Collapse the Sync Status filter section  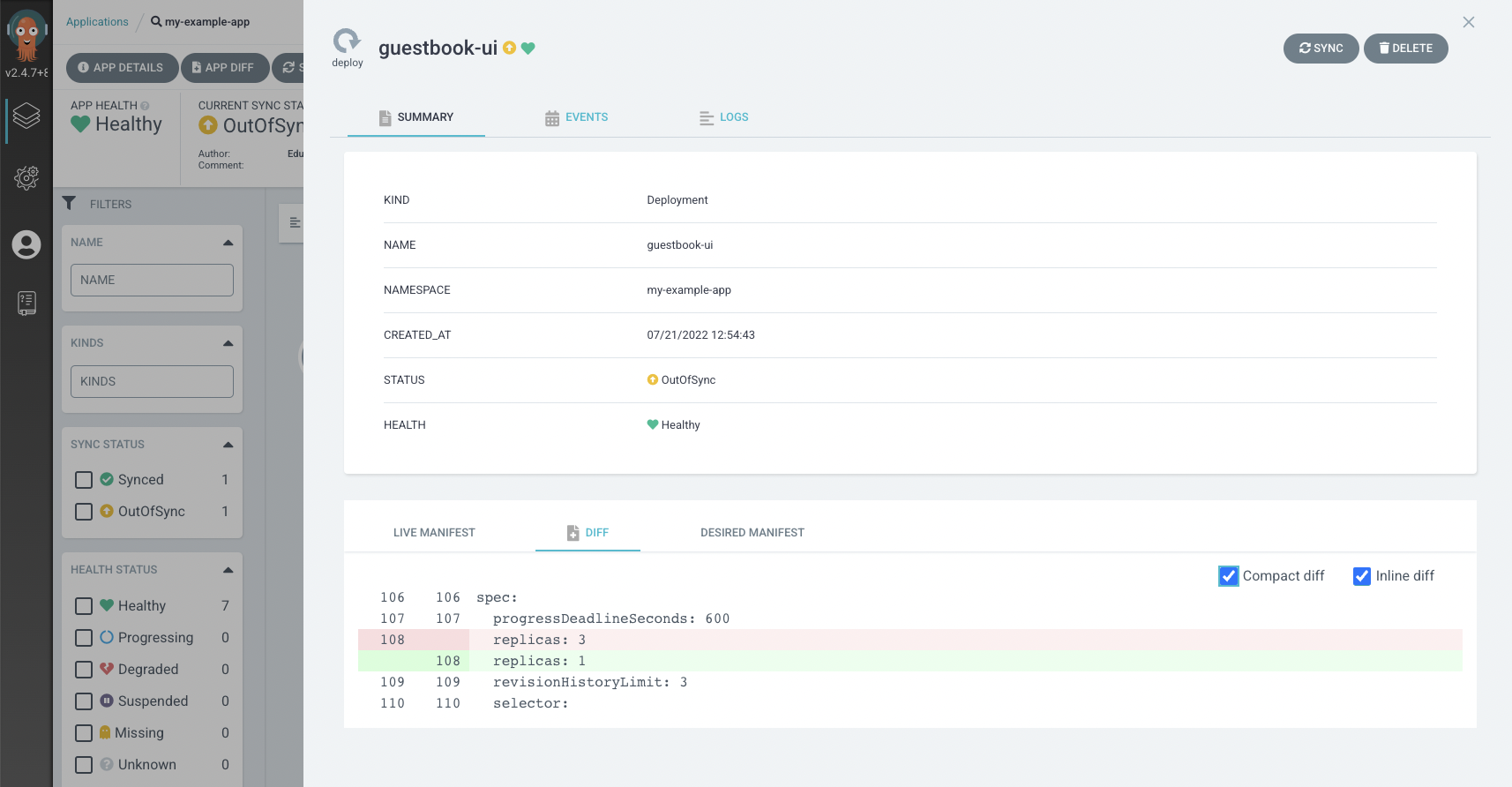(228, 445)
